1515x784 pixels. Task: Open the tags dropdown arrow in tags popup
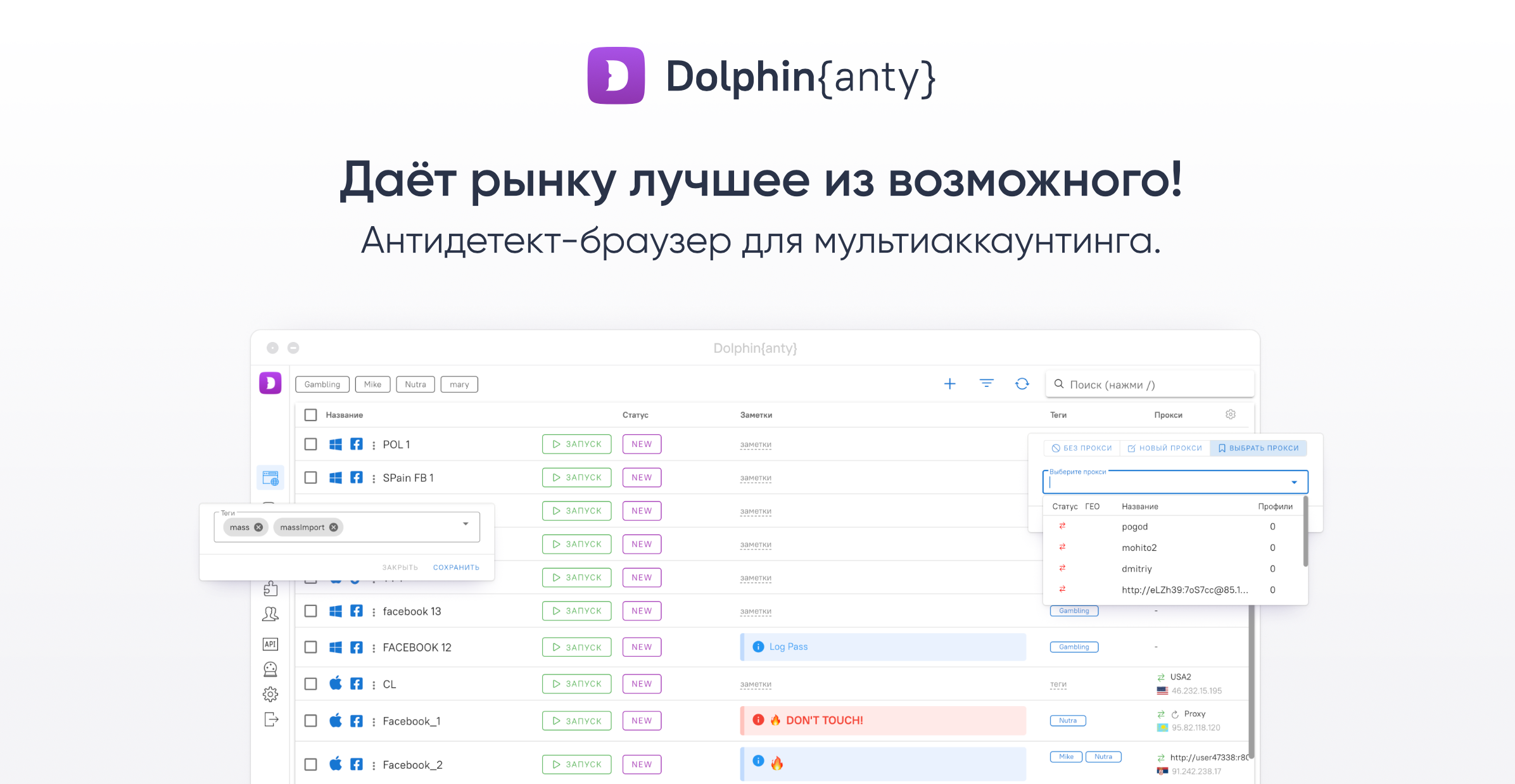[x=466, y=526]
